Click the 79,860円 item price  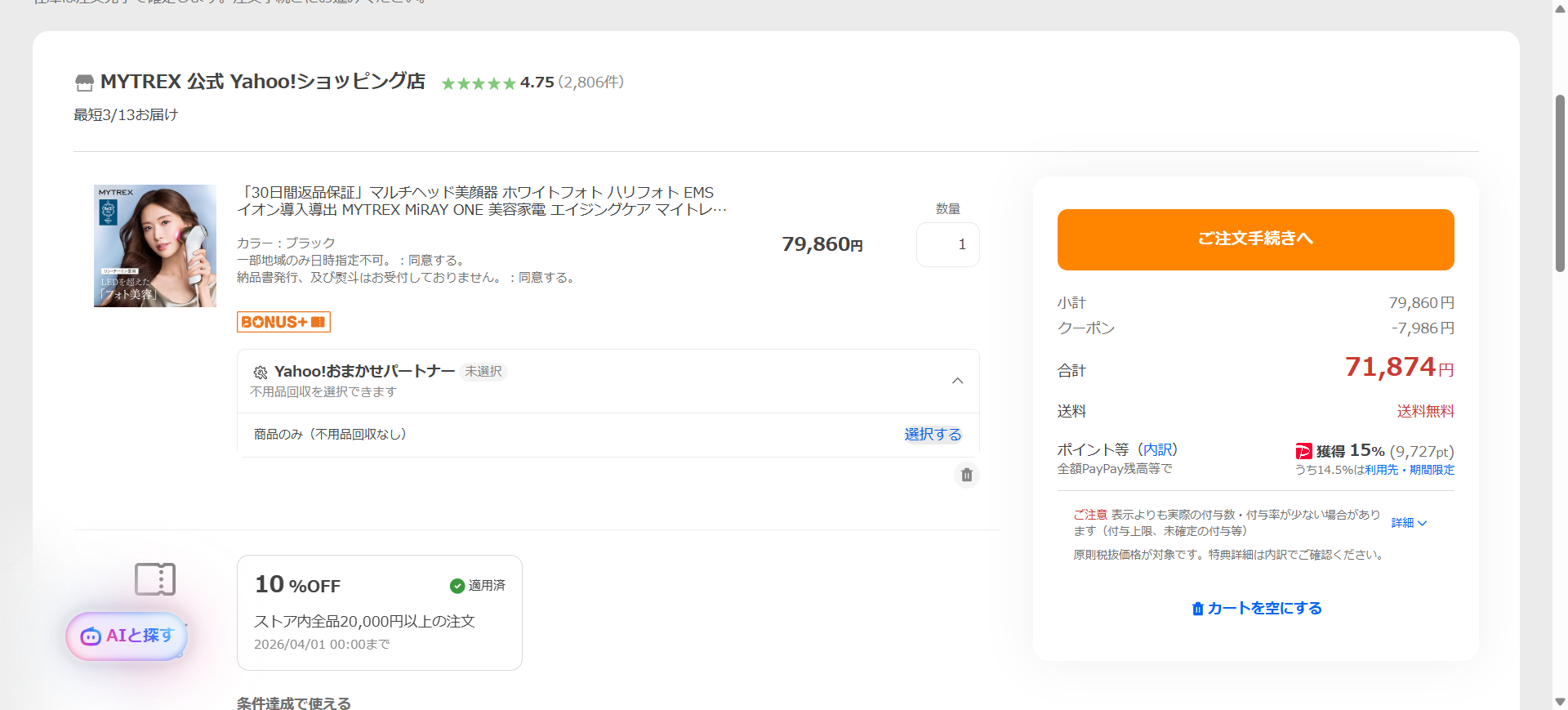coord(822,244)
